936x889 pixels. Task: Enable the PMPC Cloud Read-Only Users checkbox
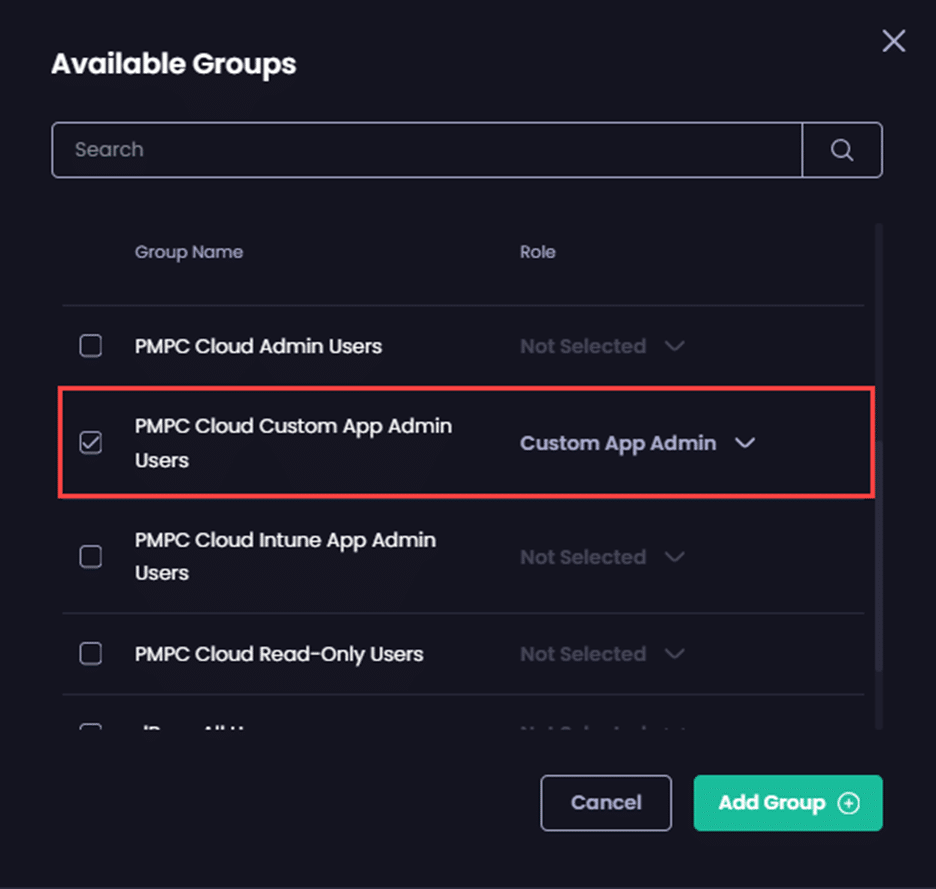[91, 654]
